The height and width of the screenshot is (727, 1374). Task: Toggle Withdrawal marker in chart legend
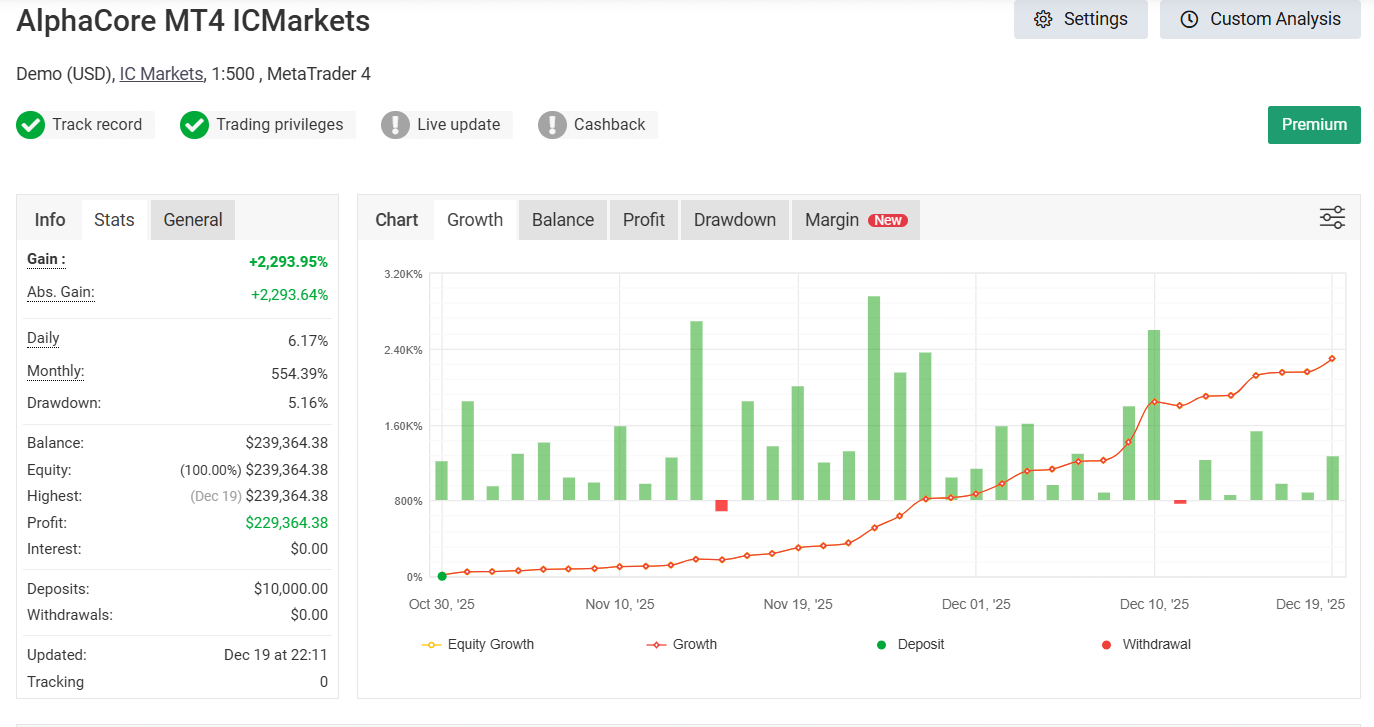1145,645
